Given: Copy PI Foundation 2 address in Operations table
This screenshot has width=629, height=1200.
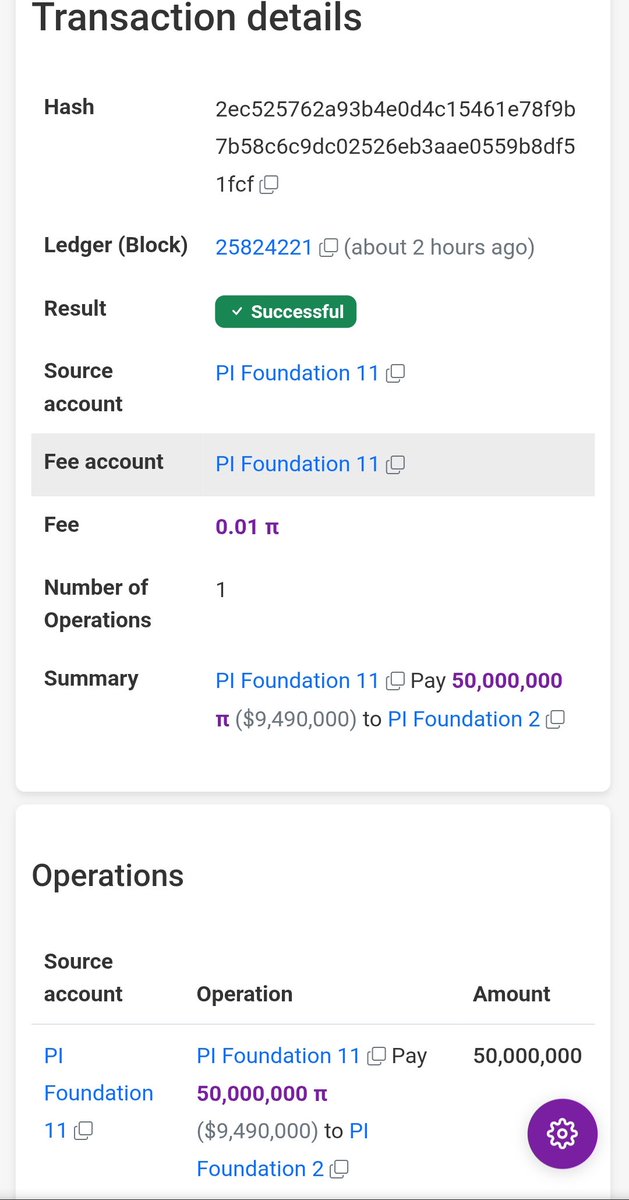Looking at the screenshot, I should click(340, 1169).
